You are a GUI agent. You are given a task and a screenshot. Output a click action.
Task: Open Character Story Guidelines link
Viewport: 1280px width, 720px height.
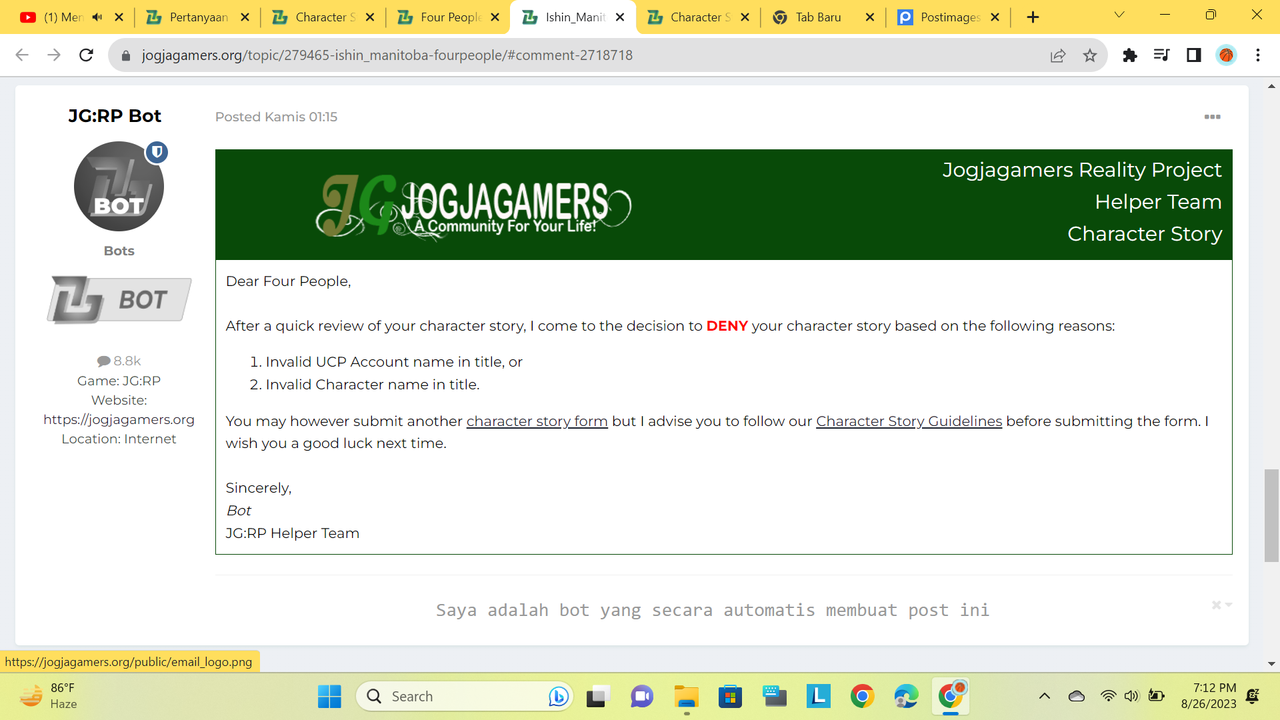click(x=909, y=421)
